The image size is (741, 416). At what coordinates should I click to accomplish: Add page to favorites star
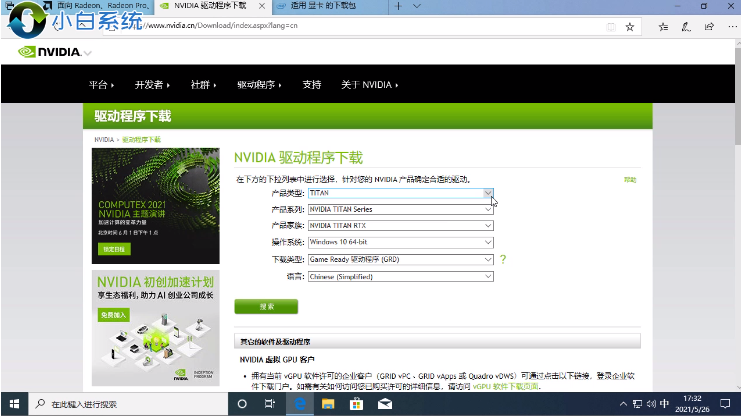(x=629, y=27)
